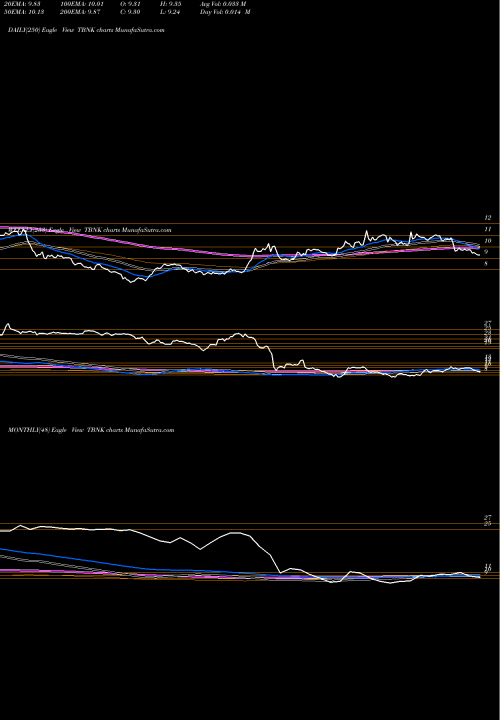
Task: Select the Day Vol readout
Action: (225, 12)
